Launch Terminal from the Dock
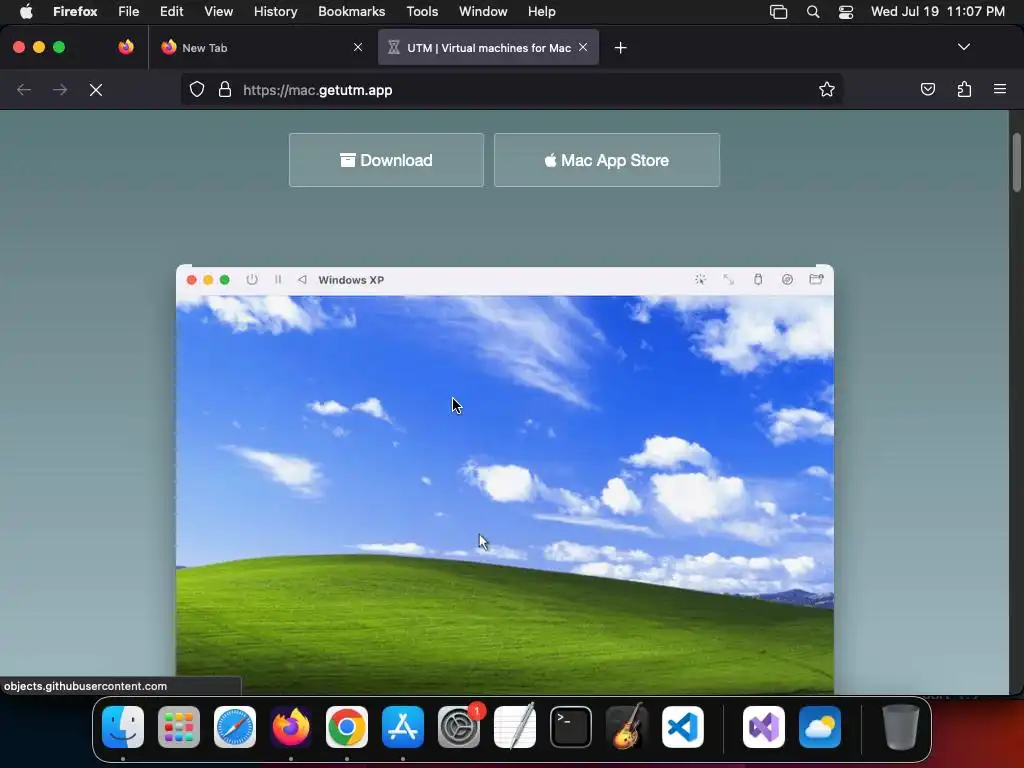The height and width of the screenshot is (768, 1024). (571, 727)
